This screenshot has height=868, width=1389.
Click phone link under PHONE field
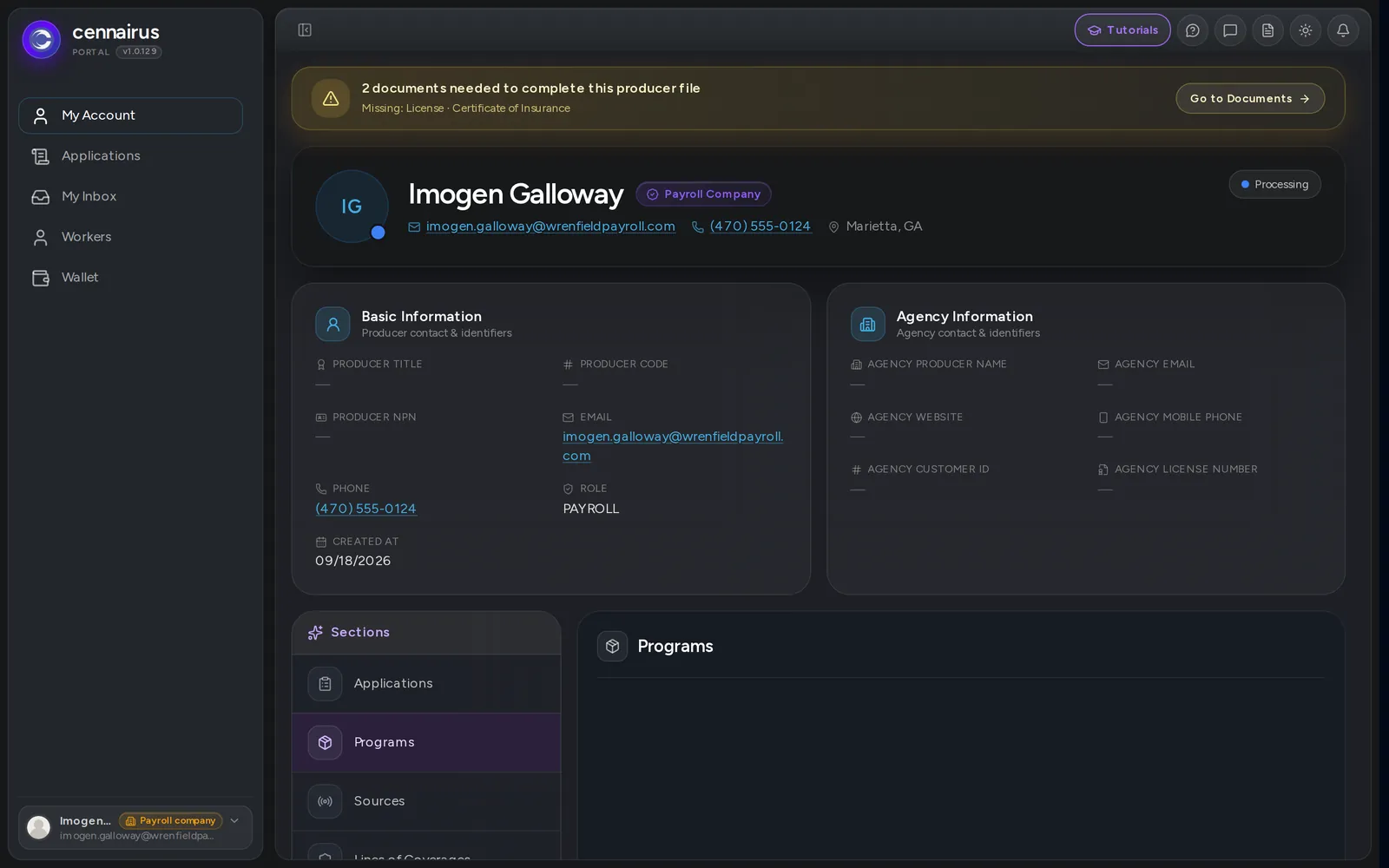tap(365, 509)
